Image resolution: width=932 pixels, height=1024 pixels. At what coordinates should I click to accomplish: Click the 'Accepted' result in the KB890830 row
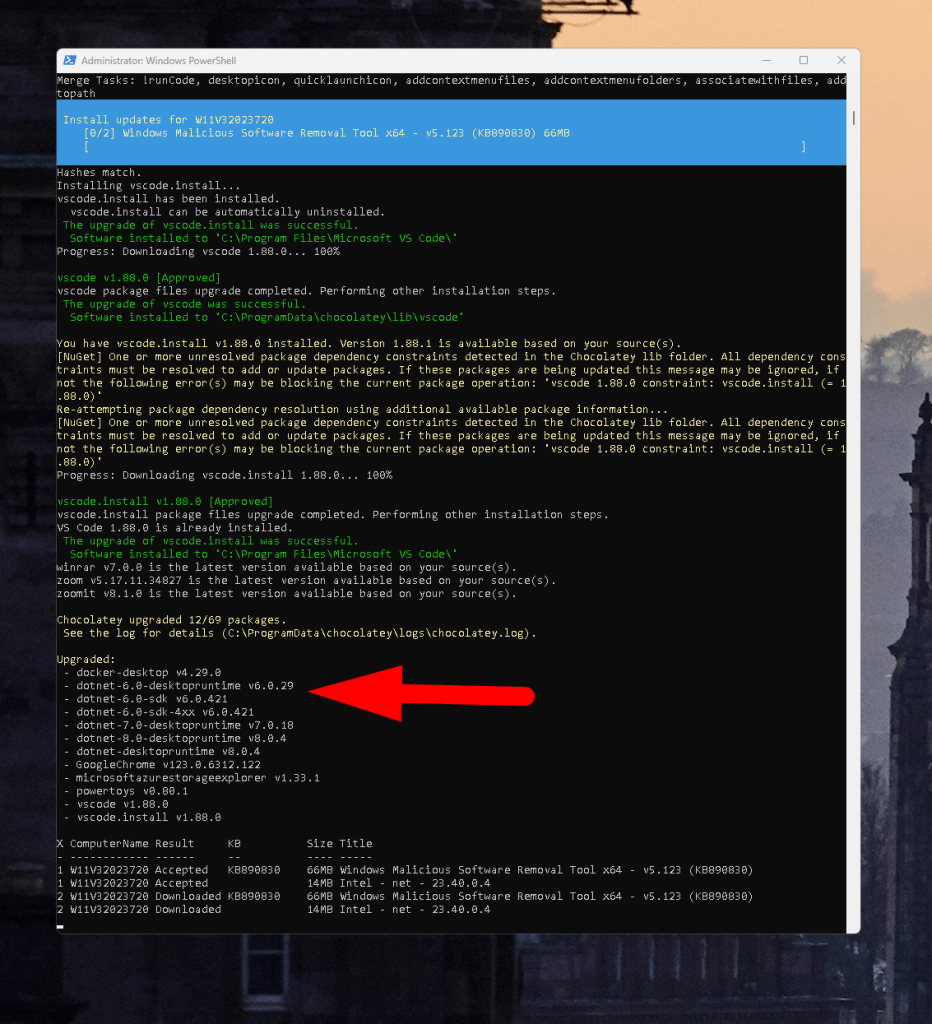coord(182,870)
